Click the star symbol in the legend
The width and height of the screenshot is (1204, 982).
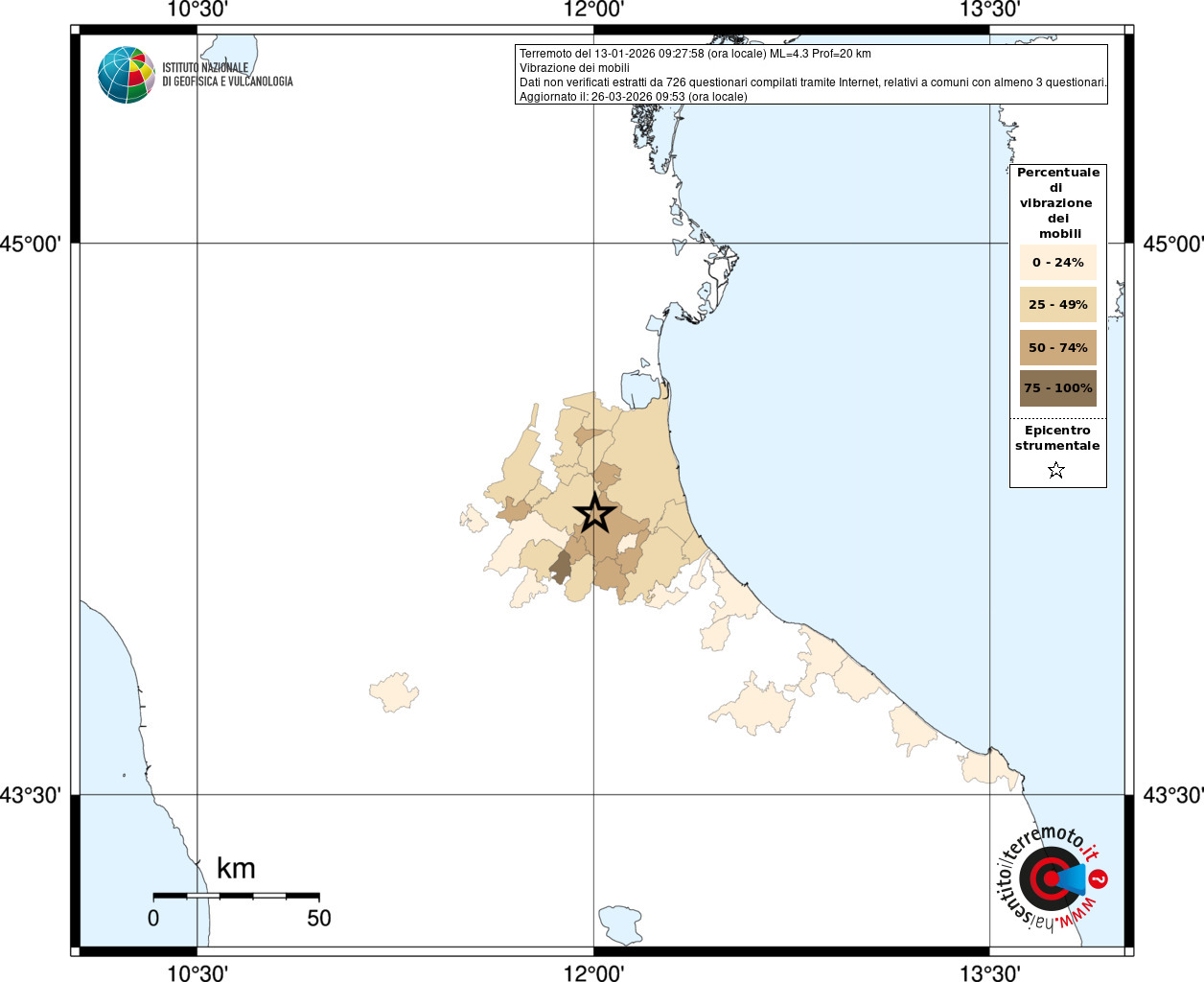point(1056,470)
